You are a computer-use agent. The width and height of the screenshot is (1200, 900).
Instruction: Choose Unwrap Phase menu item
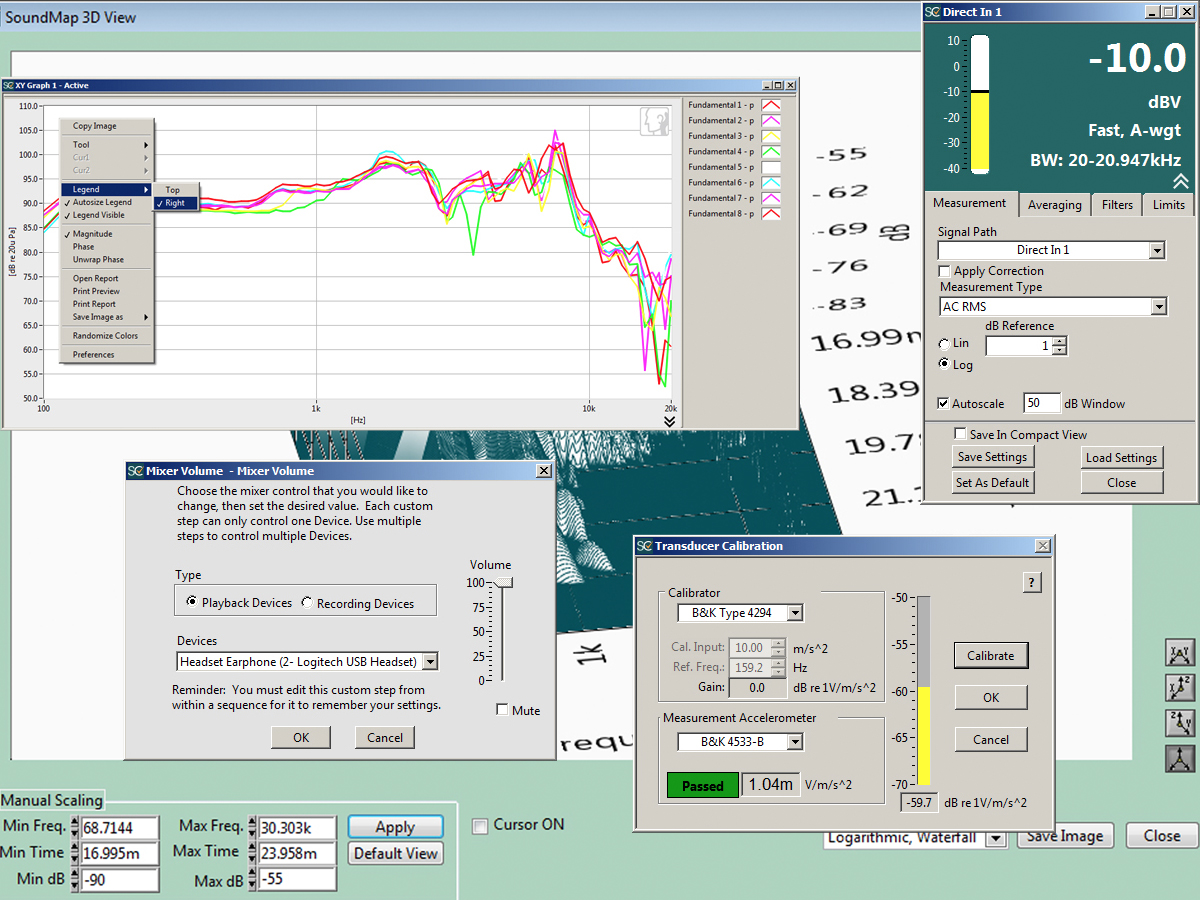[x=109, y=260]
